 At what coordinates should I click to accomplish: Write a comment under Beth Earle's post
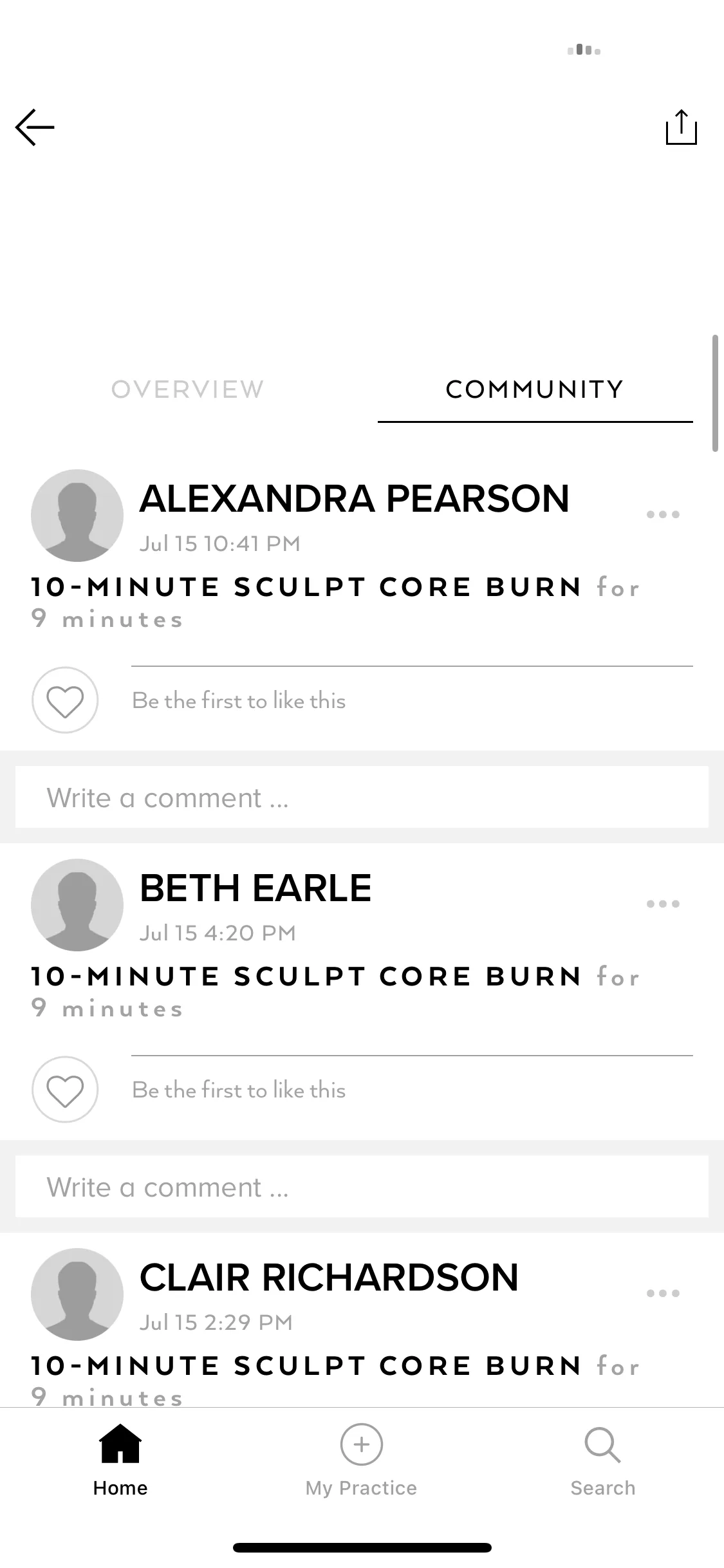(362, 1186)
